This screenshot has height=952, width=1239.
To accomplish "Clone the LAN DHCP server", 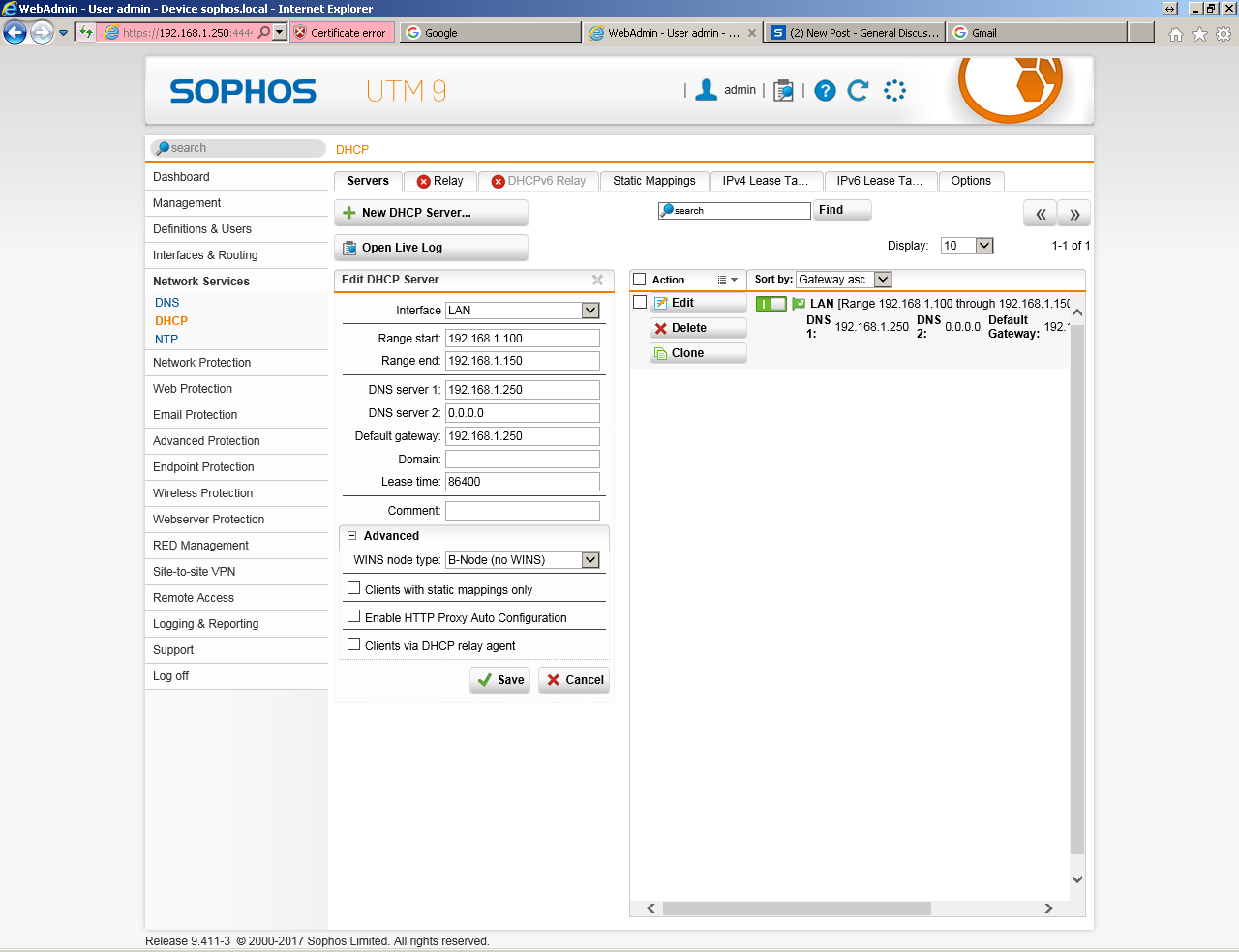I will (x=698, y=353).
